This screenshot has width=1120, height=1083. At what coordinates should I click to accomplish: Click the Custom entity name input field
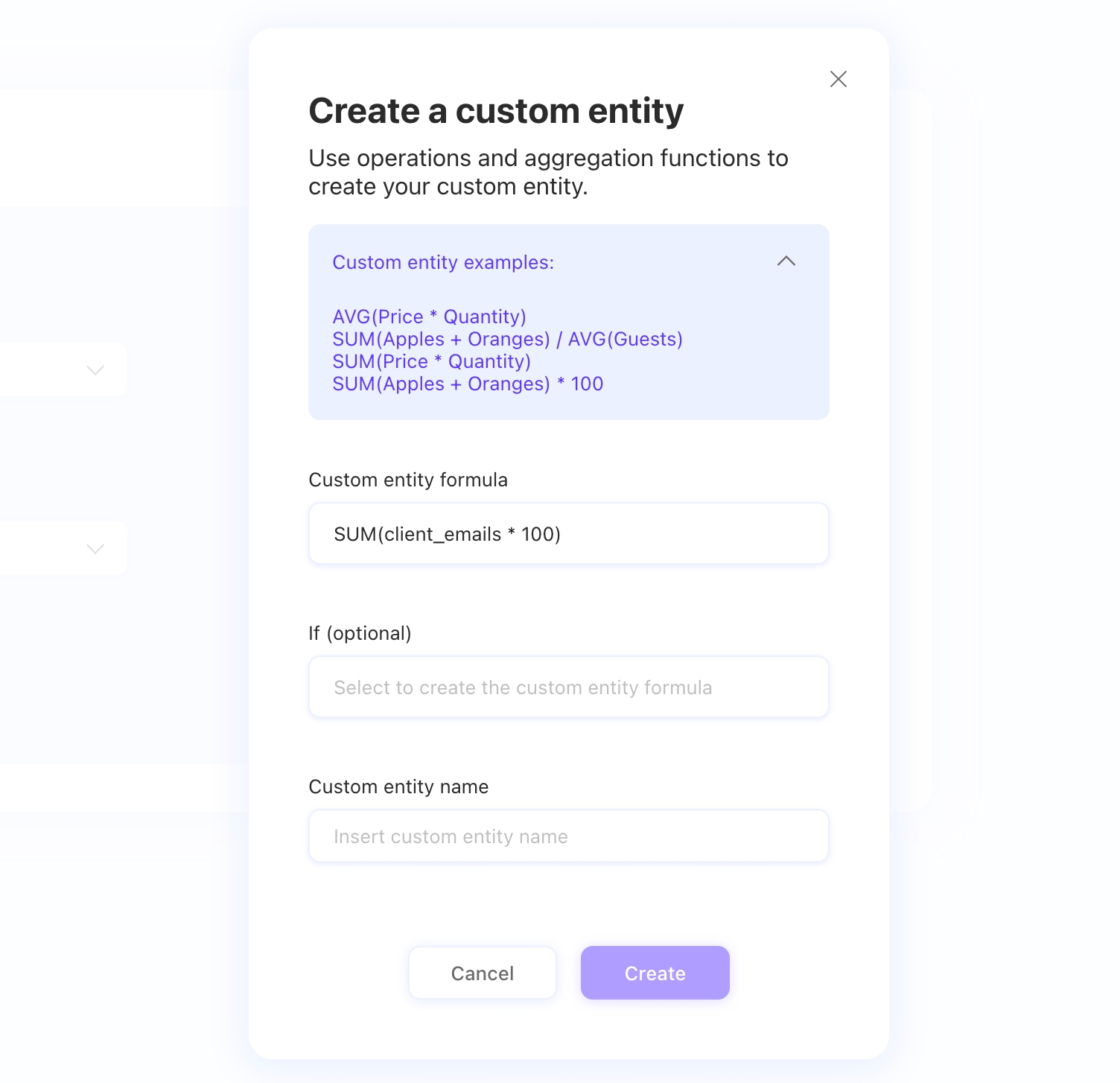tap(568, 836)
